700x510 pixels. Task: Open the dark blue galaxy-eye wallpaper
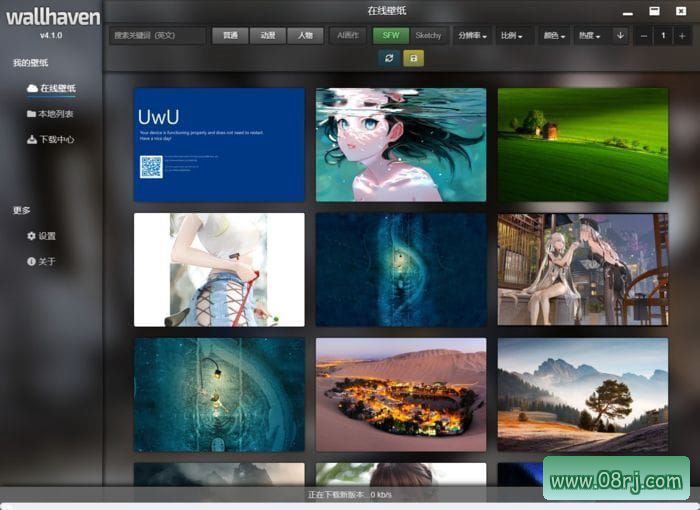(401, 270)
